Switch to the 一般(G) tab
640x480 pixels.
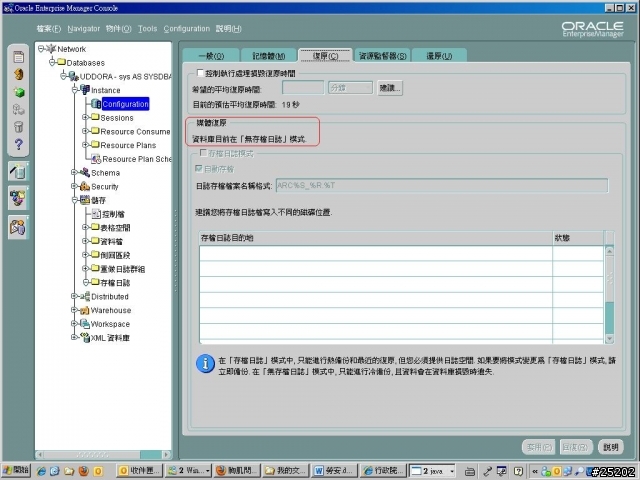211,56
